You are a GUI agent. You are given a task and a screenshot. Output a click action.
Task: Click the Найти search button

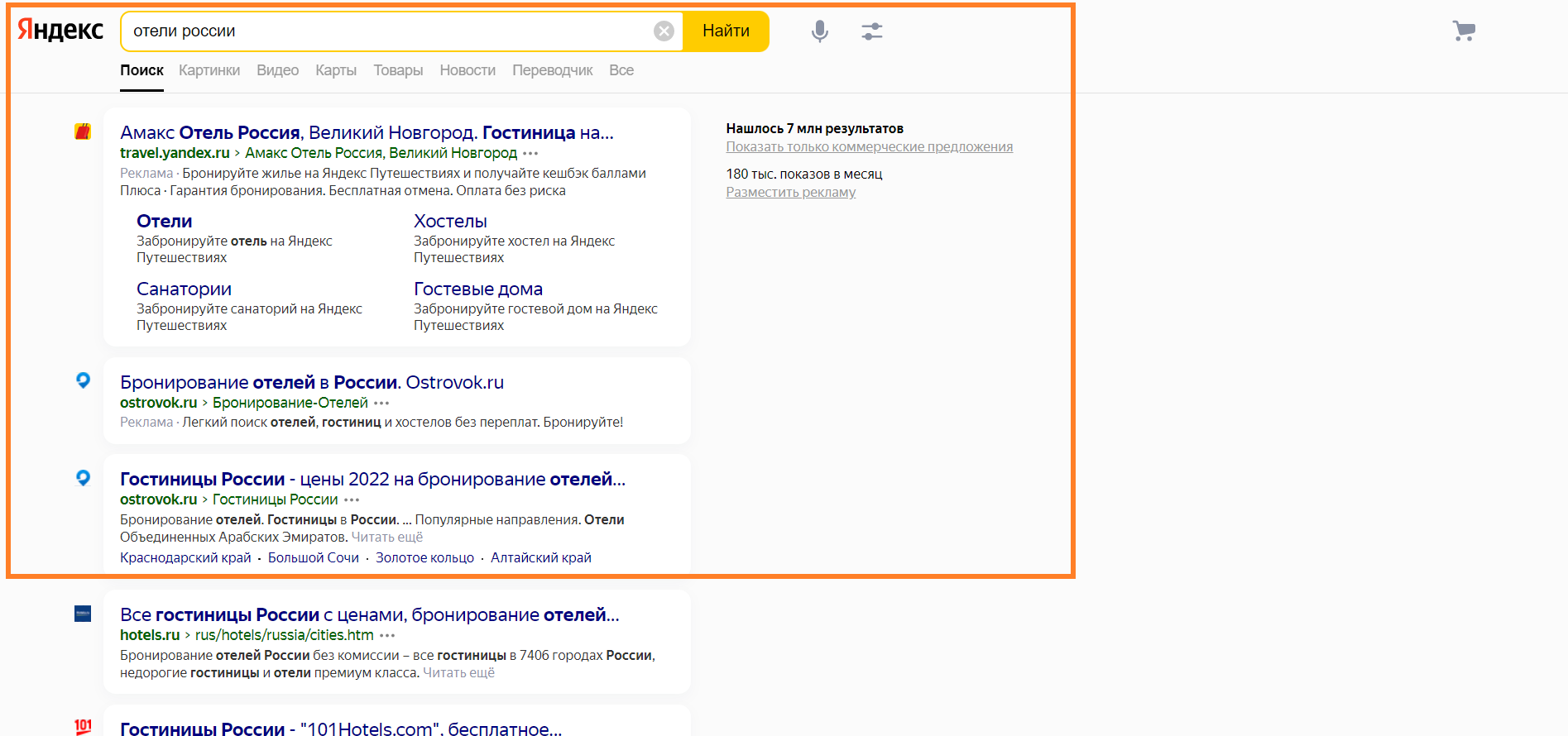[726, 31]
